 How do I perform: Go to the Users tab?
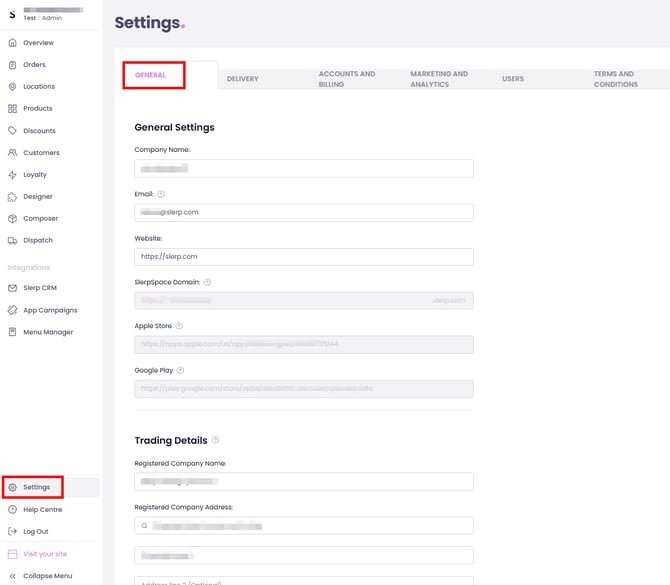tap(513, 79)
